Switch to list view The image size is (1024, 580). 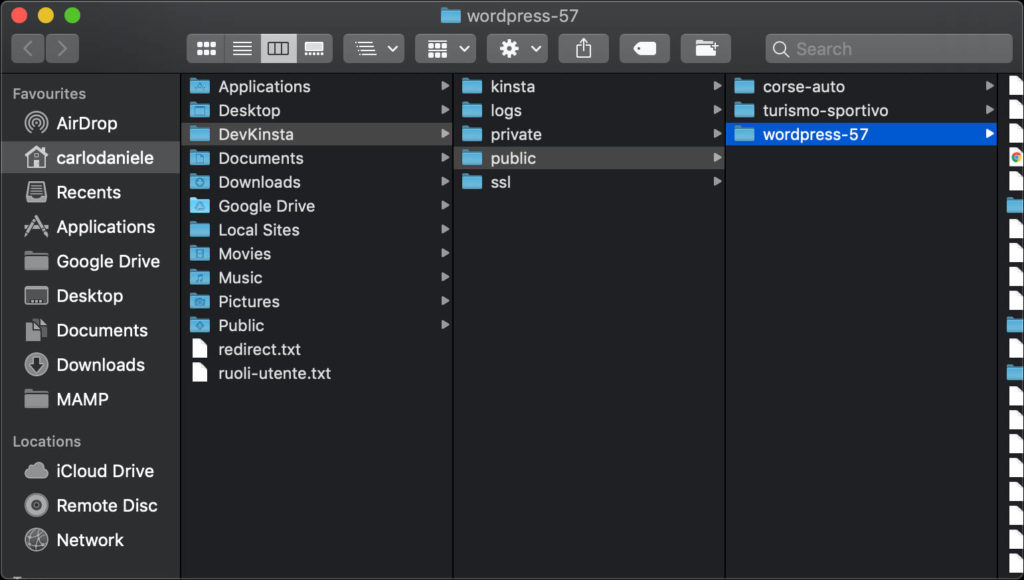click(242, 48)
